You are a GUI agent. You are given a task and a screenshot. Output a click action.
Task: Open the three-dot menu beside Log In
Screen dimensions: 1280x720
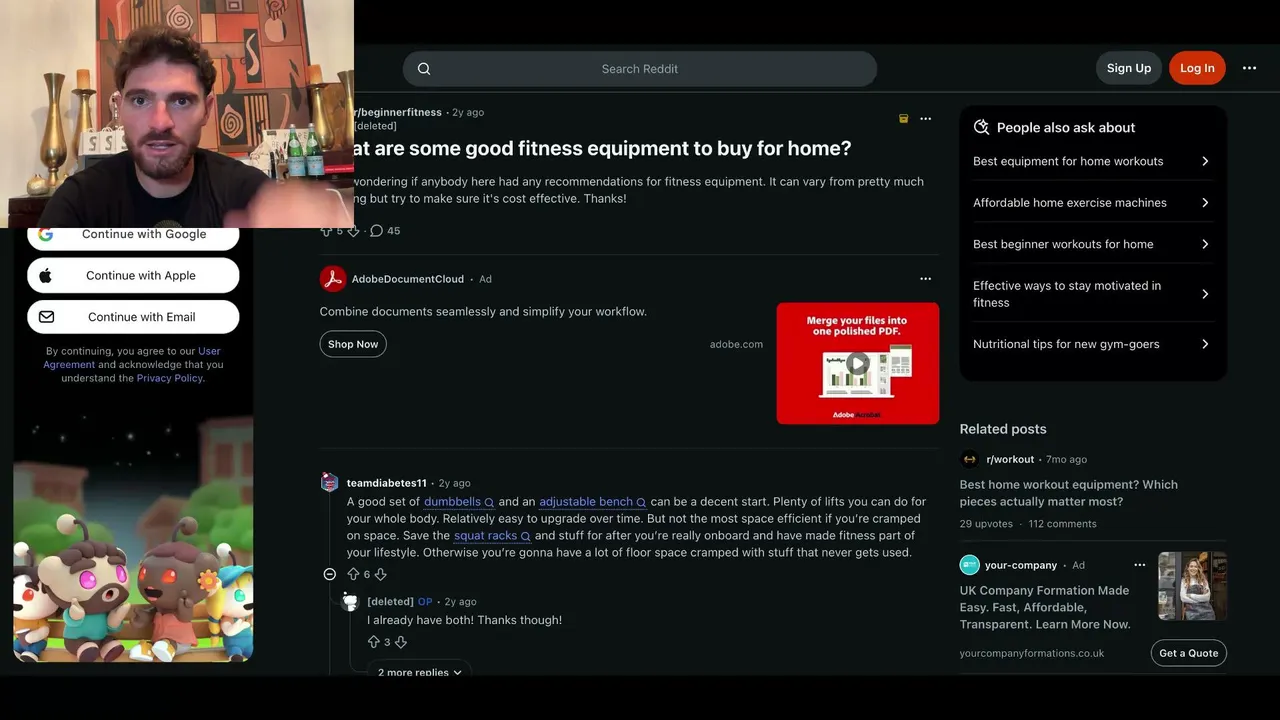[1249, 68]
